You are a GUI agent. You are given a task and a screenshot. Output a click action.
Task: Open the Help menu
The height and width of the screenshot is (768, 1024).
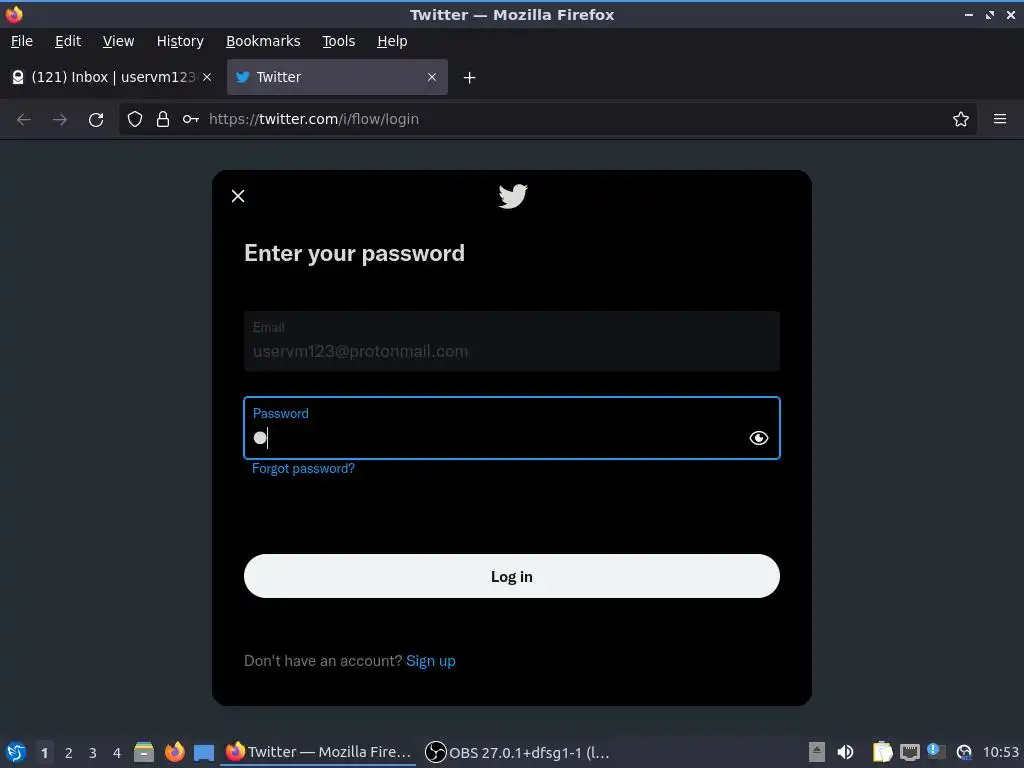coord(392,41)
